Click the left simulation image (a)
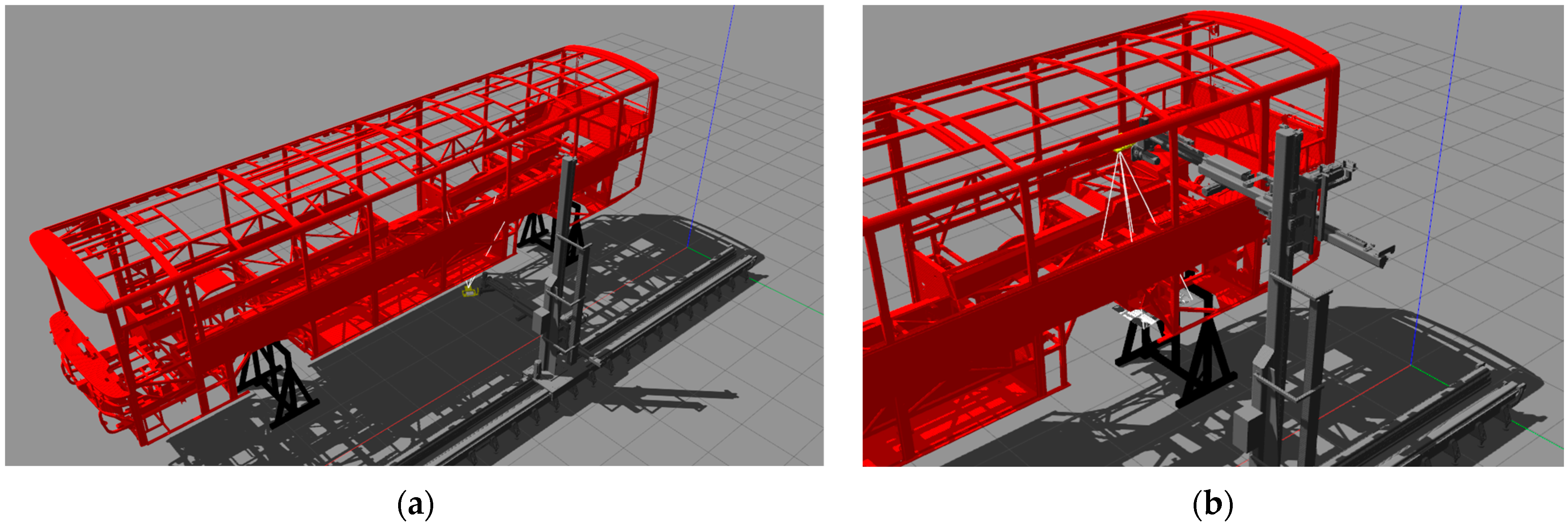1568x525 pixels. coord(414,235)
